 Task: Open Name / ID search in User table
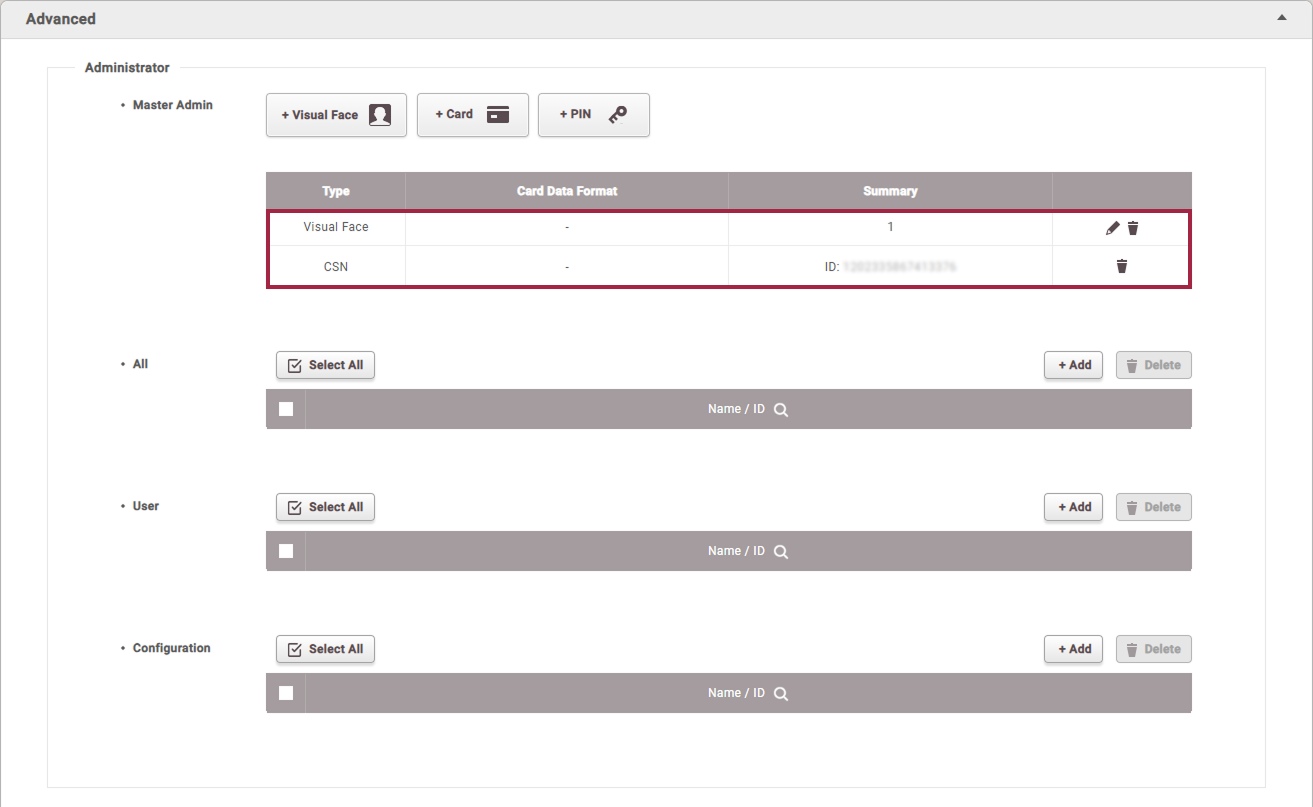[781, 552]
